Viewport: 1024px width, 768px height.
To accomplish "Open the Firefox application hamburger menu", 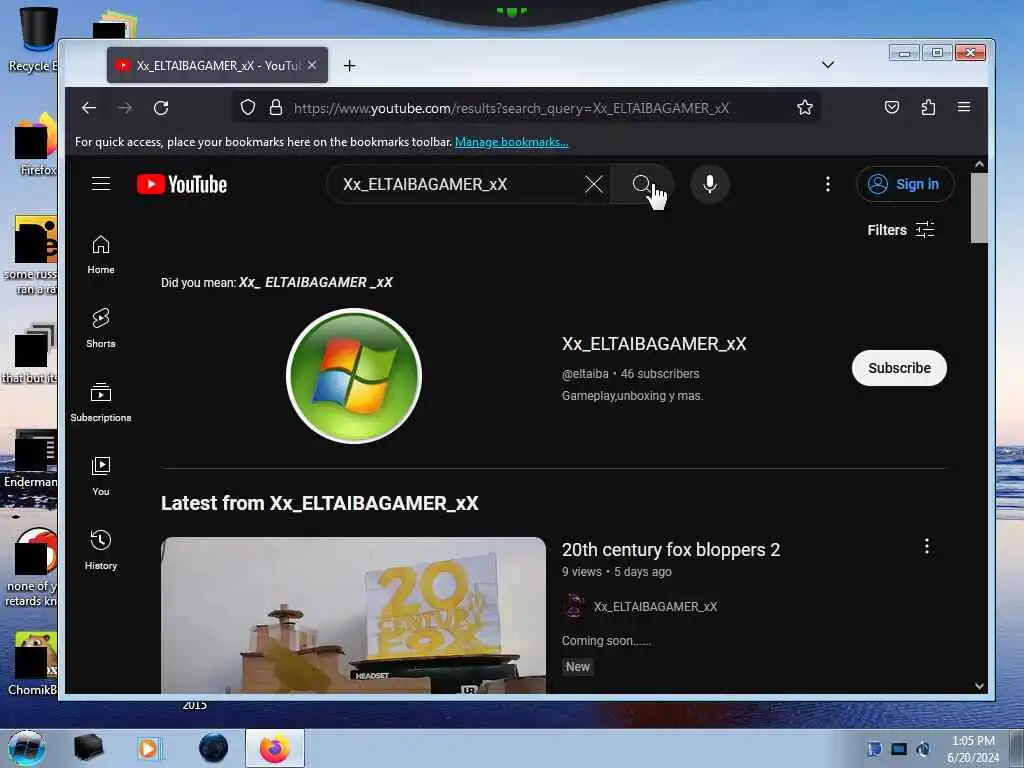I will (963, 107).
